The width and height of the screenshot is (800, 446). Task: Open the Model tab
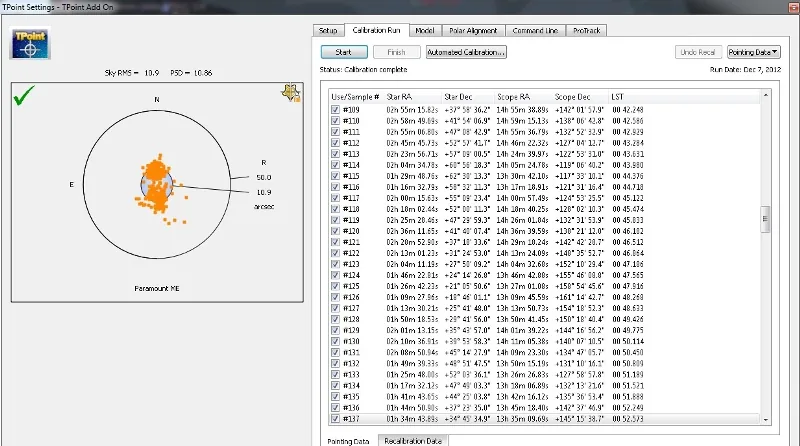(424, 31)
